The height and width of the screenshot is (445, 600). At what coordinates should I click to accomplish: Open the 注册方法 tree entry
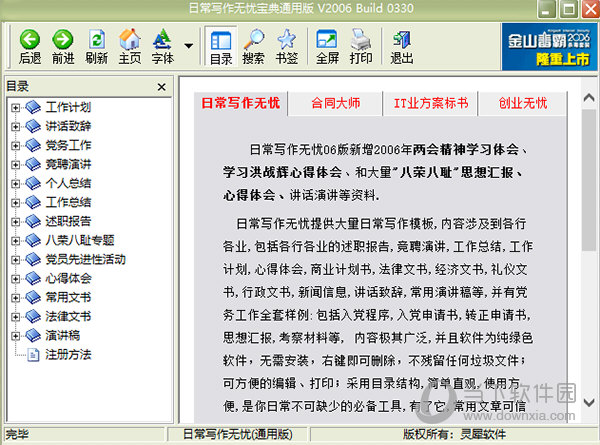point(68,355)
